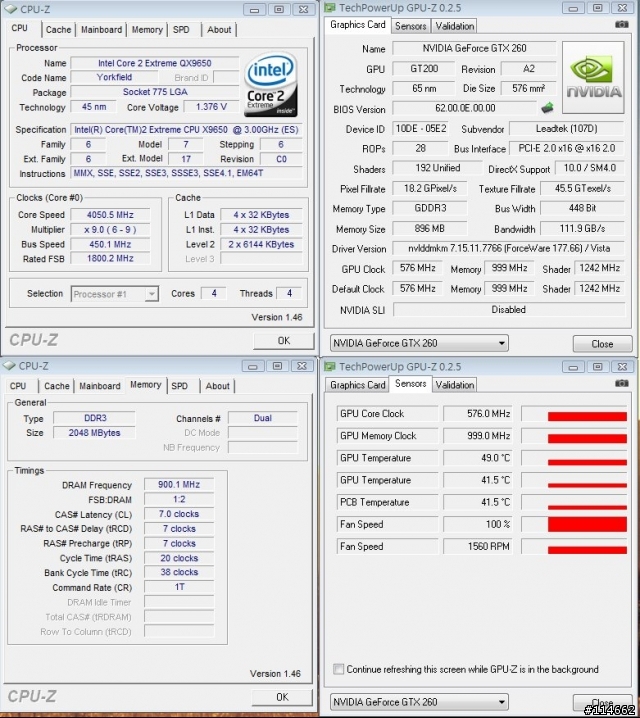Click the camera screenshot icon in the GPU-Z Sensors window

tap(621, 383)
